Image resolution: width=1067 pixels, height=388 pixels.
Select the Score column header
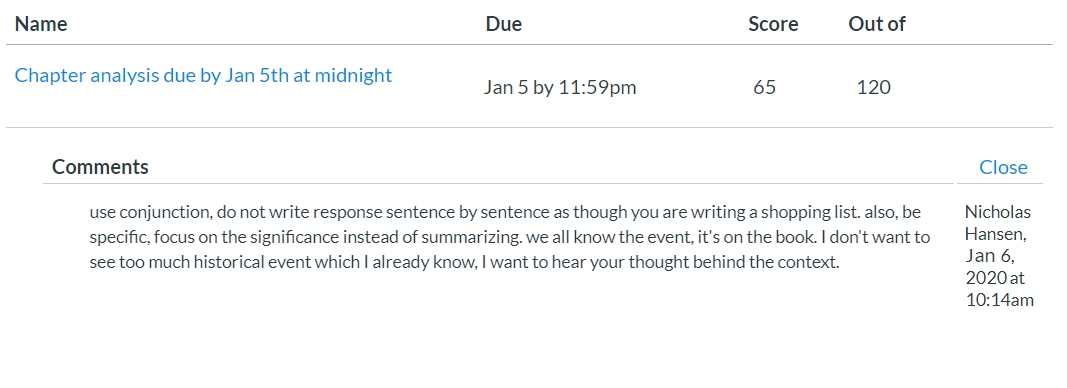[x=773, y=24]
